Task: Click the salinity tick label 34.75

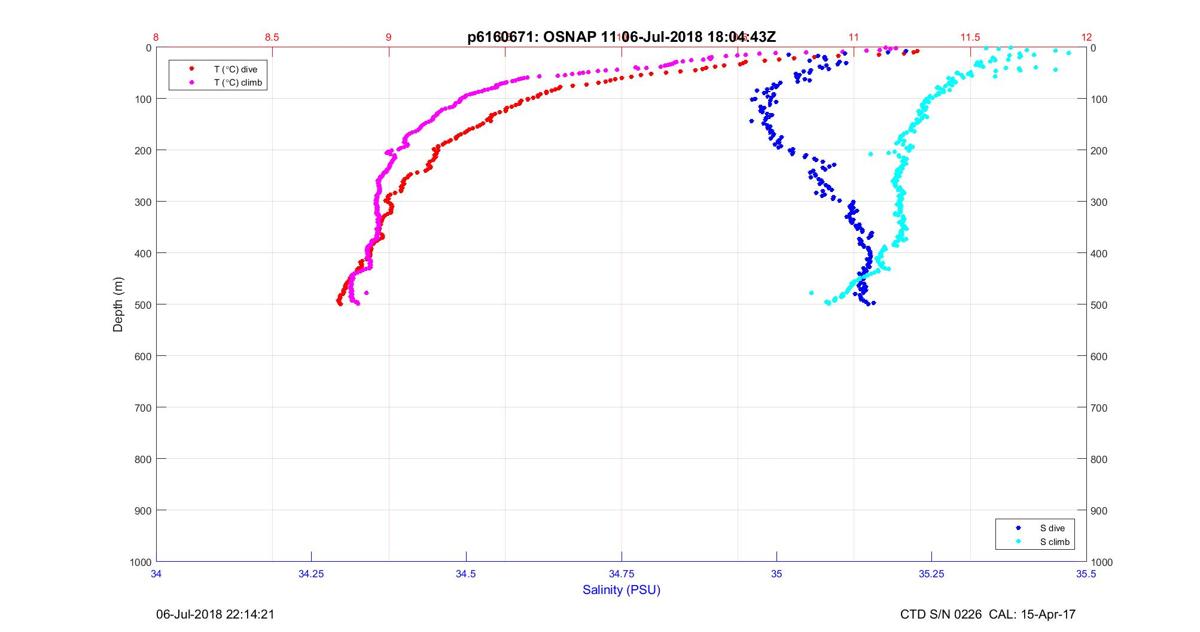Action: [621, 574]
